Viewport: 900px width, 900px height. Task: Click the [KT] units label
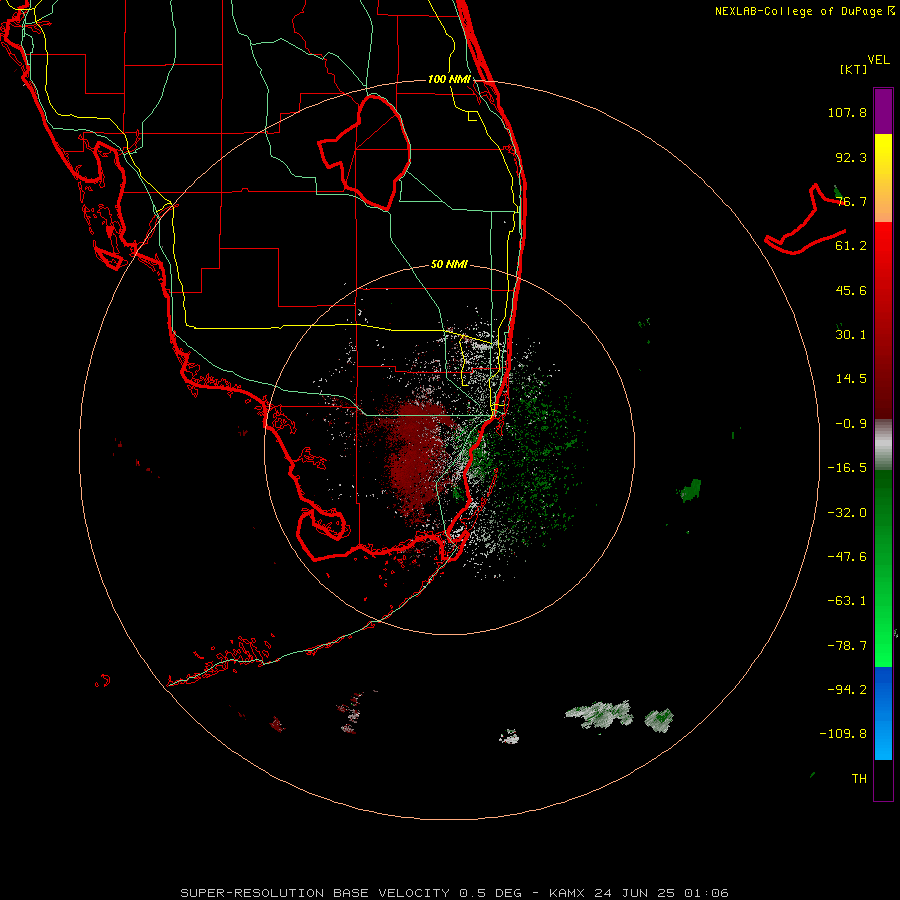[x=854, y=69]
